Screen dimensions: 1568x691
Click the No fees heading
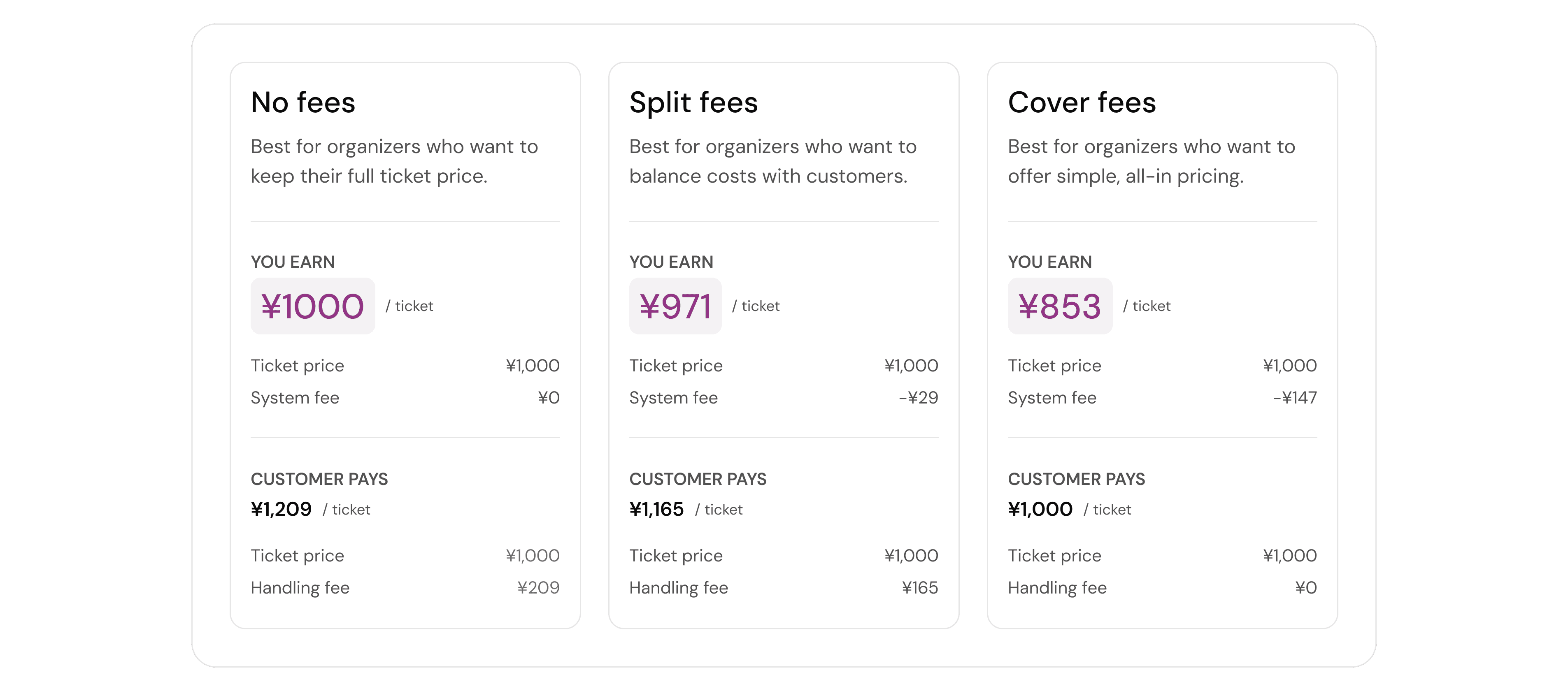pyautogui.click(x=303, y=102)
